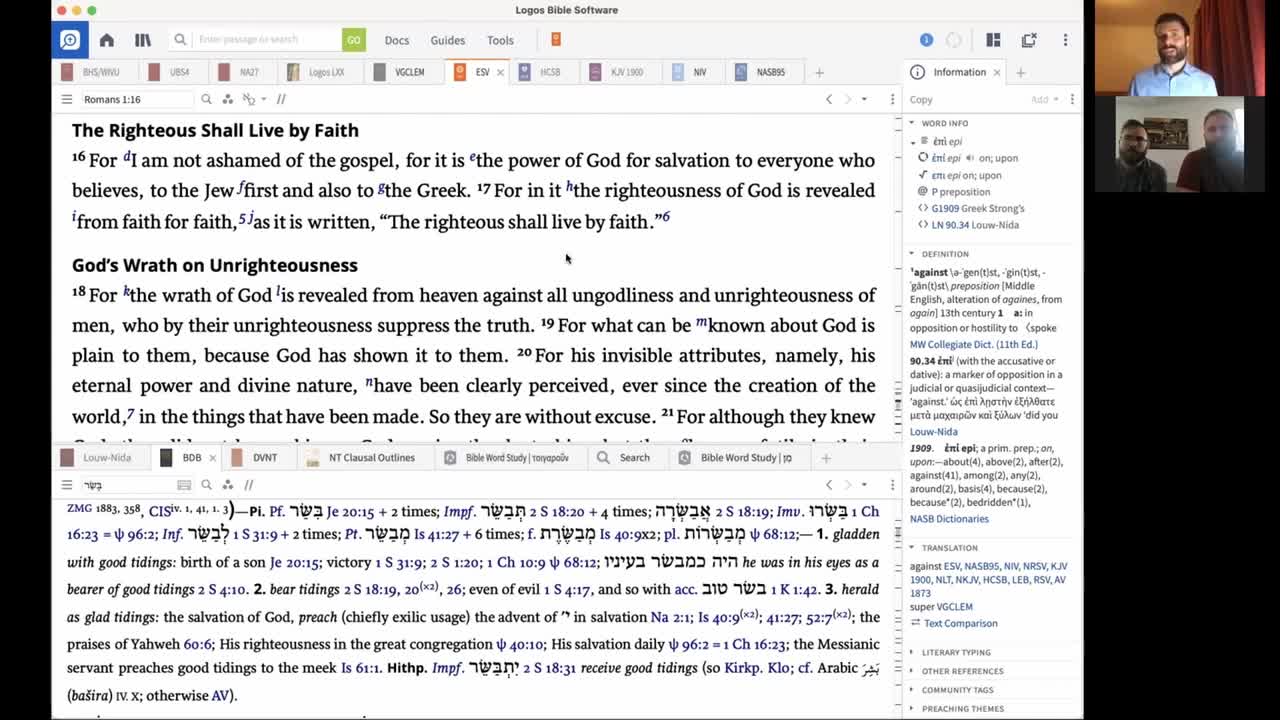Expand ESV navigation history dropdown
Image resolution: width=1280 pixels, height=720 pixels.
[x=864, y=99]
